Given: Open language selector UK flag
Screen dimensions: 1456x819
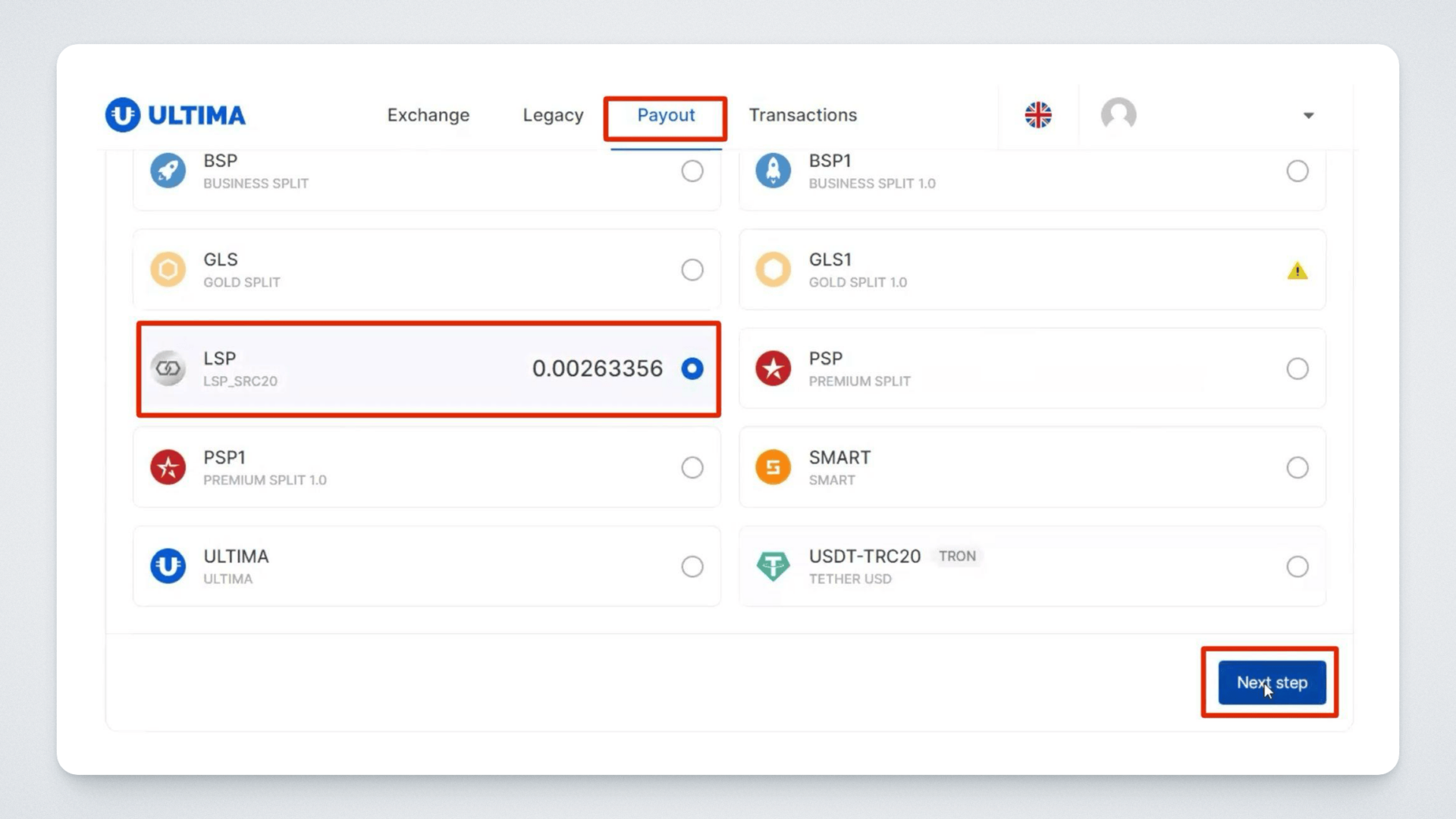Looking at the screenshot, I should (1038, 115).
